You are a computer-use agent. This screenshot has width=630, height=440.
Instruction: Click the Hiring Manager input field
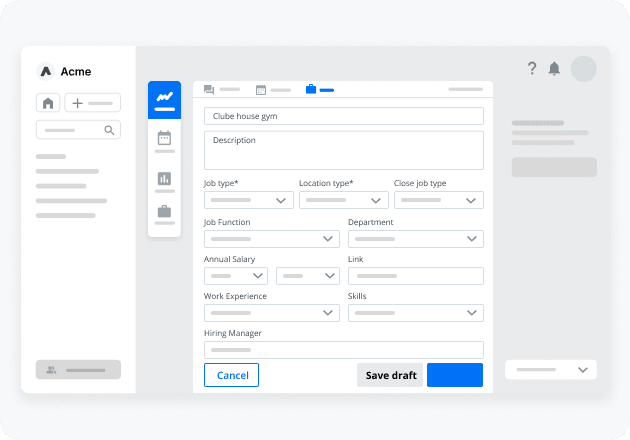pyautogui.click(x=344, y=350)
